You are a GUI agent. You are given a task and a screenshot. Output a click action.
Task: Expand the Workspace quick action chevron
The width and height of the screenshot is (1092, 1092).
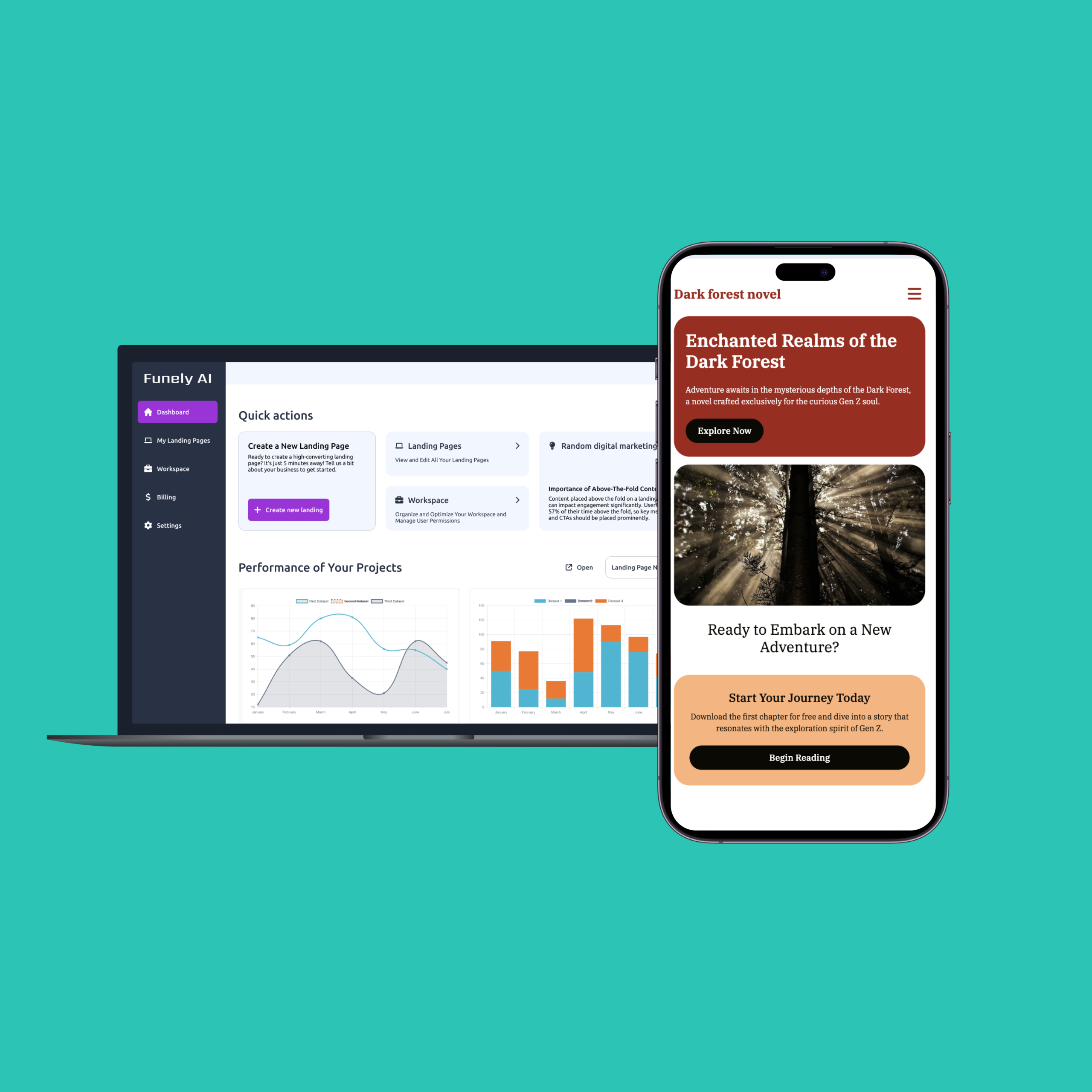[x=519, y=500]
